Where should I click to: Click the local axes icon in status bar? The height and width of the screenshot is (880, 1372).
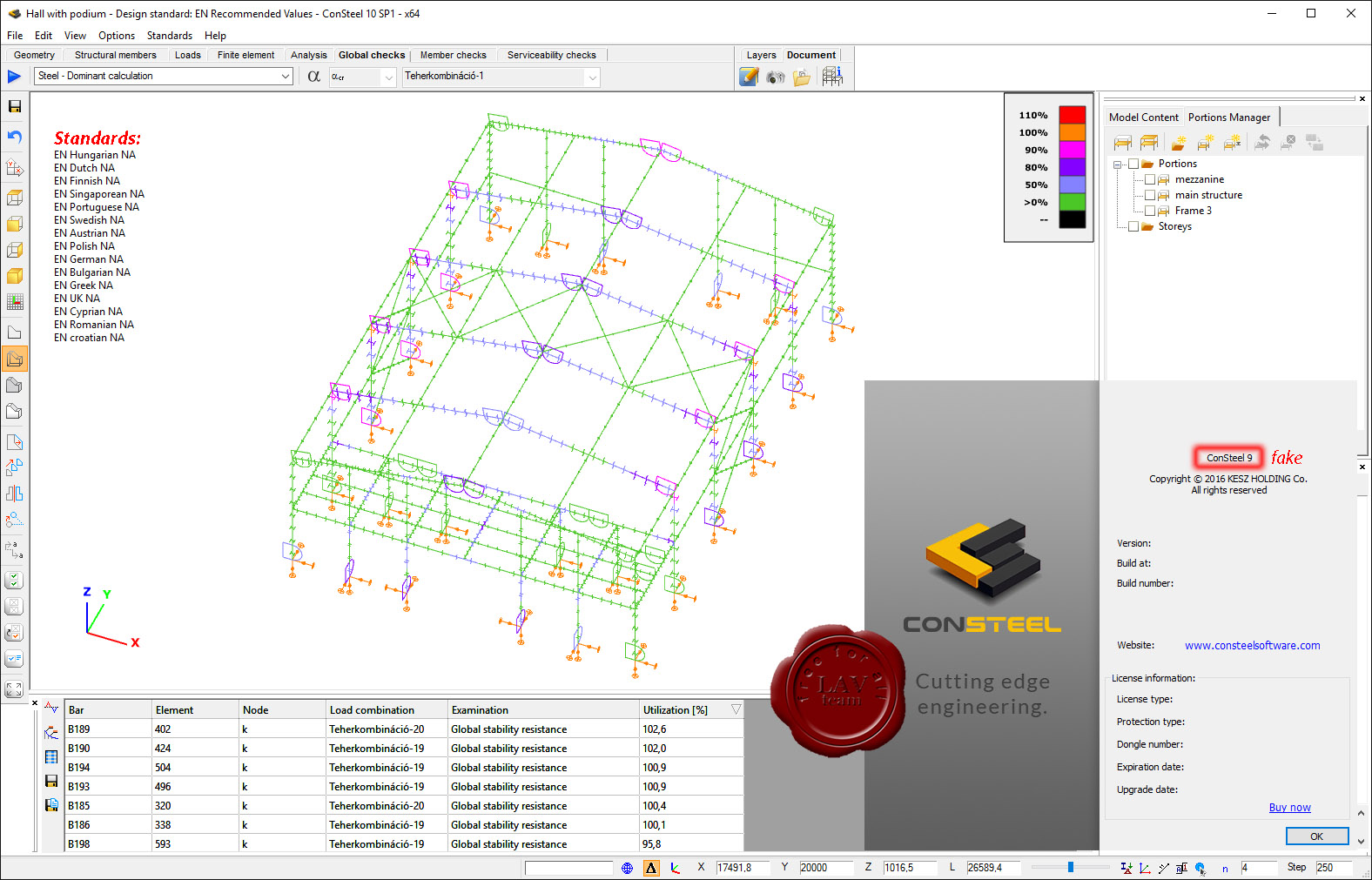coord(675,868)
